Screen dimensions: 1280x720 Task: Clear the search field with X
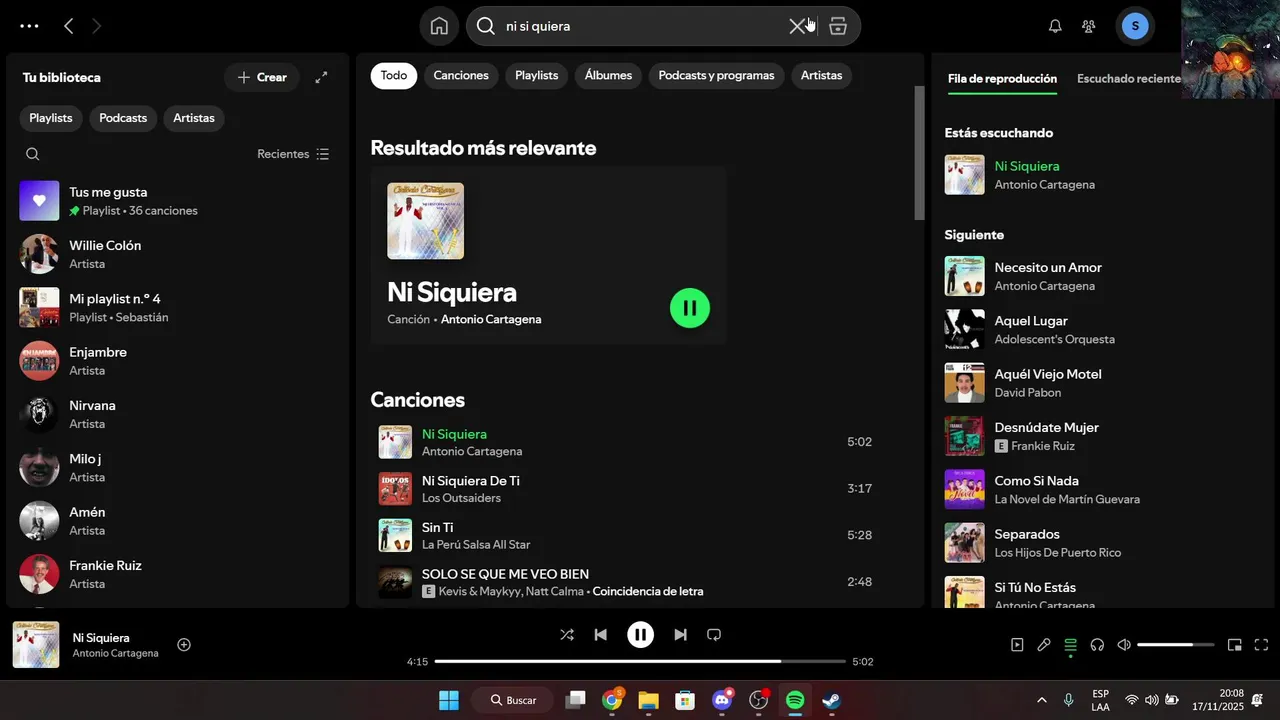[x=797, y=26]
